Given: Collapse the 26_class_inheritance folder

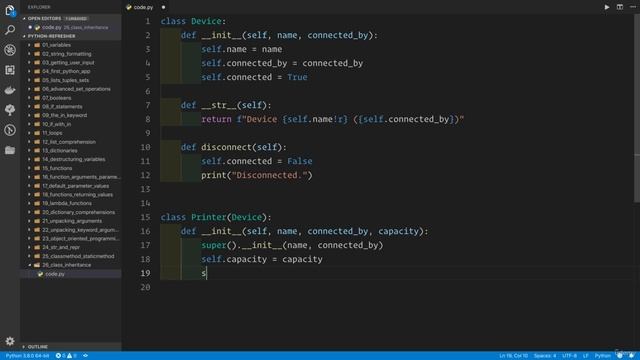Looking at the screenshot, I should (x=71, y=265).
